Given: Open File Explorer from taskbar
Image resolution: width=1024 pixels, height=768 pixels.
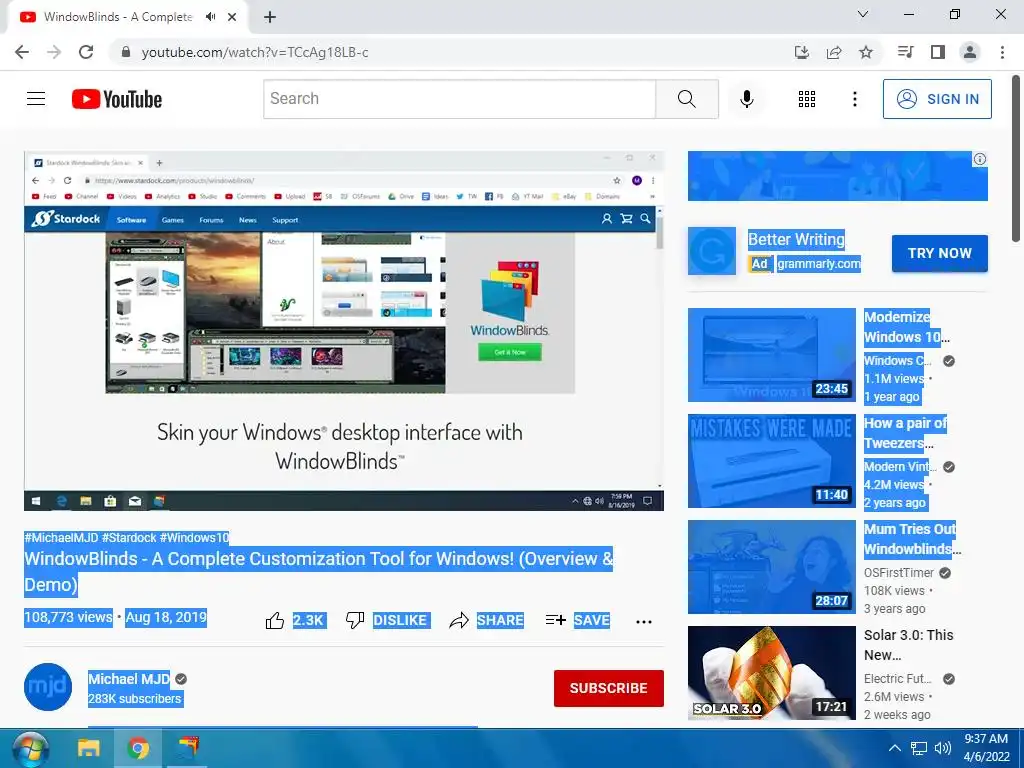Looking at the screenshot, I should pyautogui.click(x=89, y=748).
